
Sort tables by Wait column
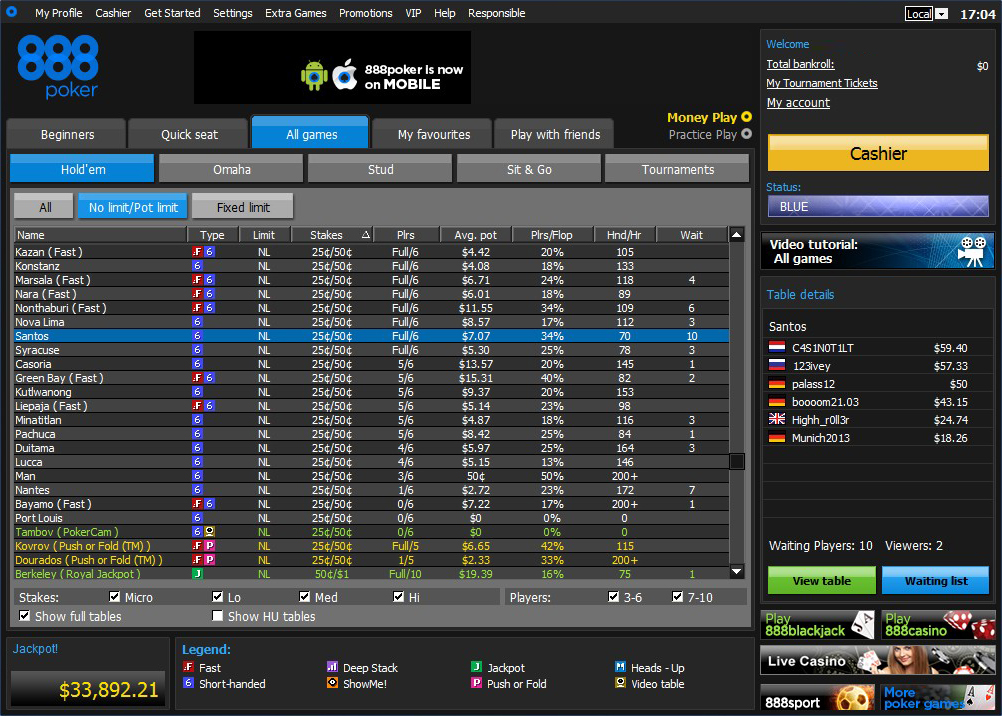pos(691,235)
